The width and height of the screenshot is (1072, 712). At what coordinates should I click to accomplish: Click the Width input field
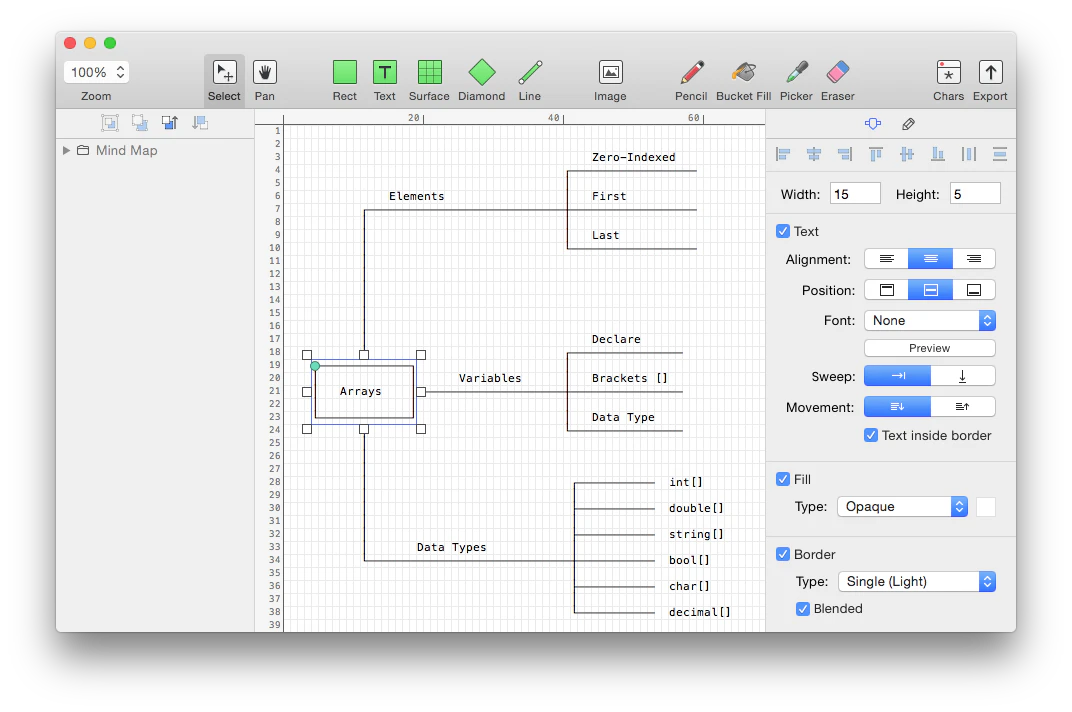point(855,194)
